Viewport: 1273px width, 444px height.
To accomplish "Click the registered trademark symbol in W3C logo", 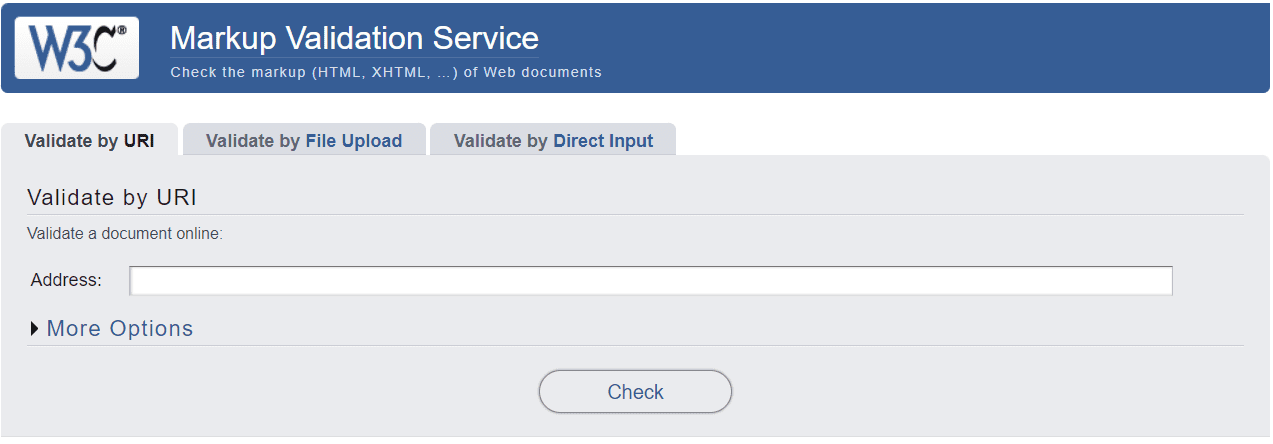I will coord(122,31).
